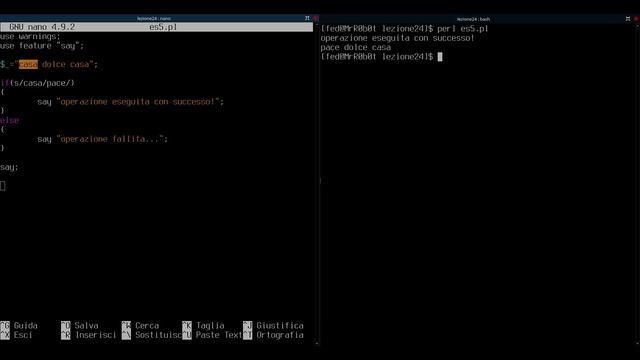Click the ^X Esci shortcut in nano
Viewport: 640px width, 360px height.
pos(16,335)
